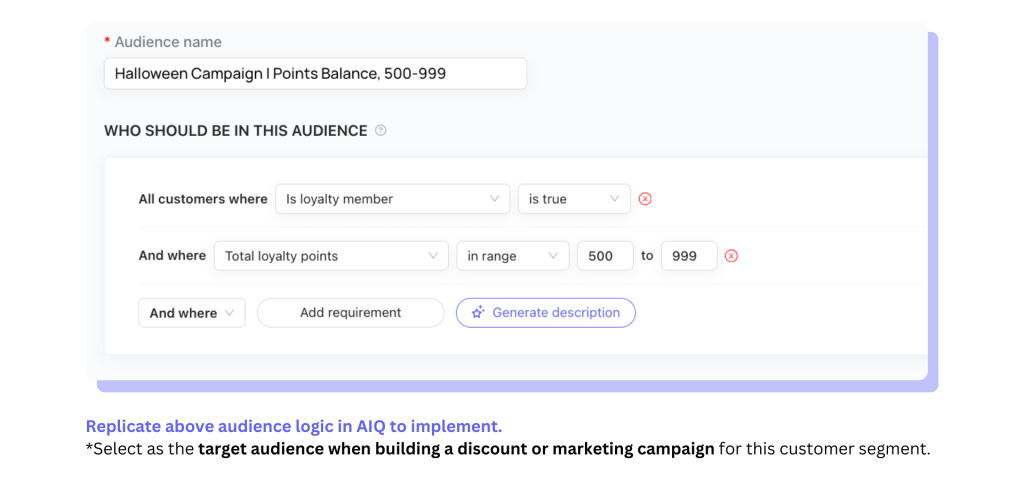Click the range maximum field showing 999
The width and height of the screenshot is (1024, 480).
[x=689, y=256]
